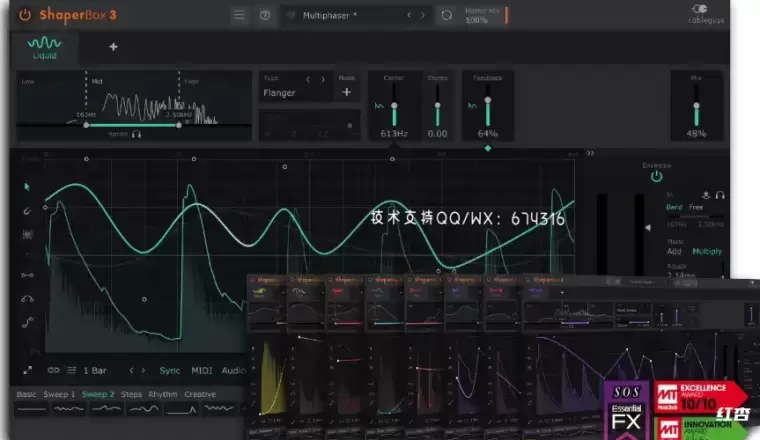Select the straight line node tool
The height and width of the screenshot is (440, 760).
pos(27,275)
